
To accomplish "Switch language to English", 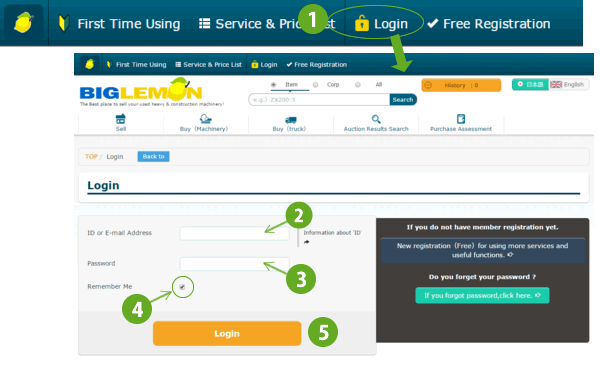I will coord(568,84).
